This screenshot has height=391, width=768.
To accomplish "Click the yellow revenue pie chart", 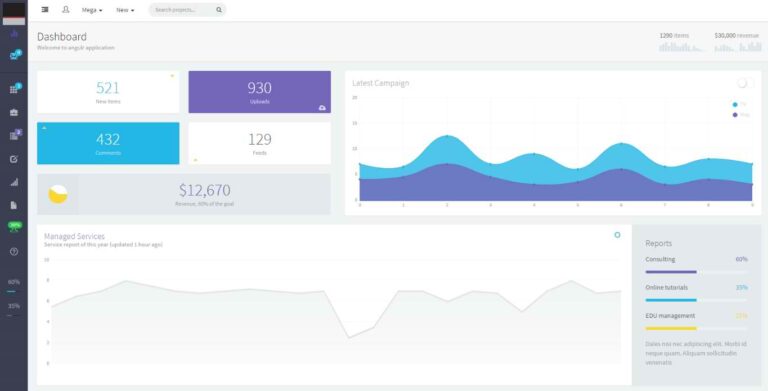I will click(x=58, y=194).
